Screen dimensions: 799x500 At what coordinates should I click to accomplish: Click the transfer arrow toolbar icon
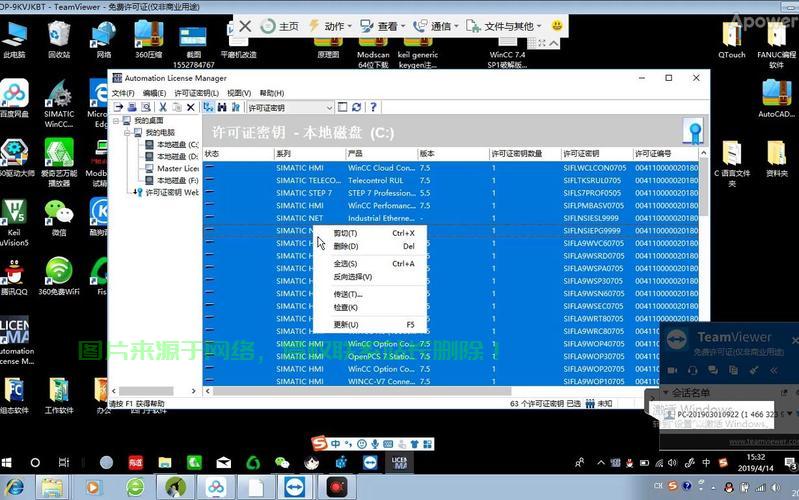(118, 107)
